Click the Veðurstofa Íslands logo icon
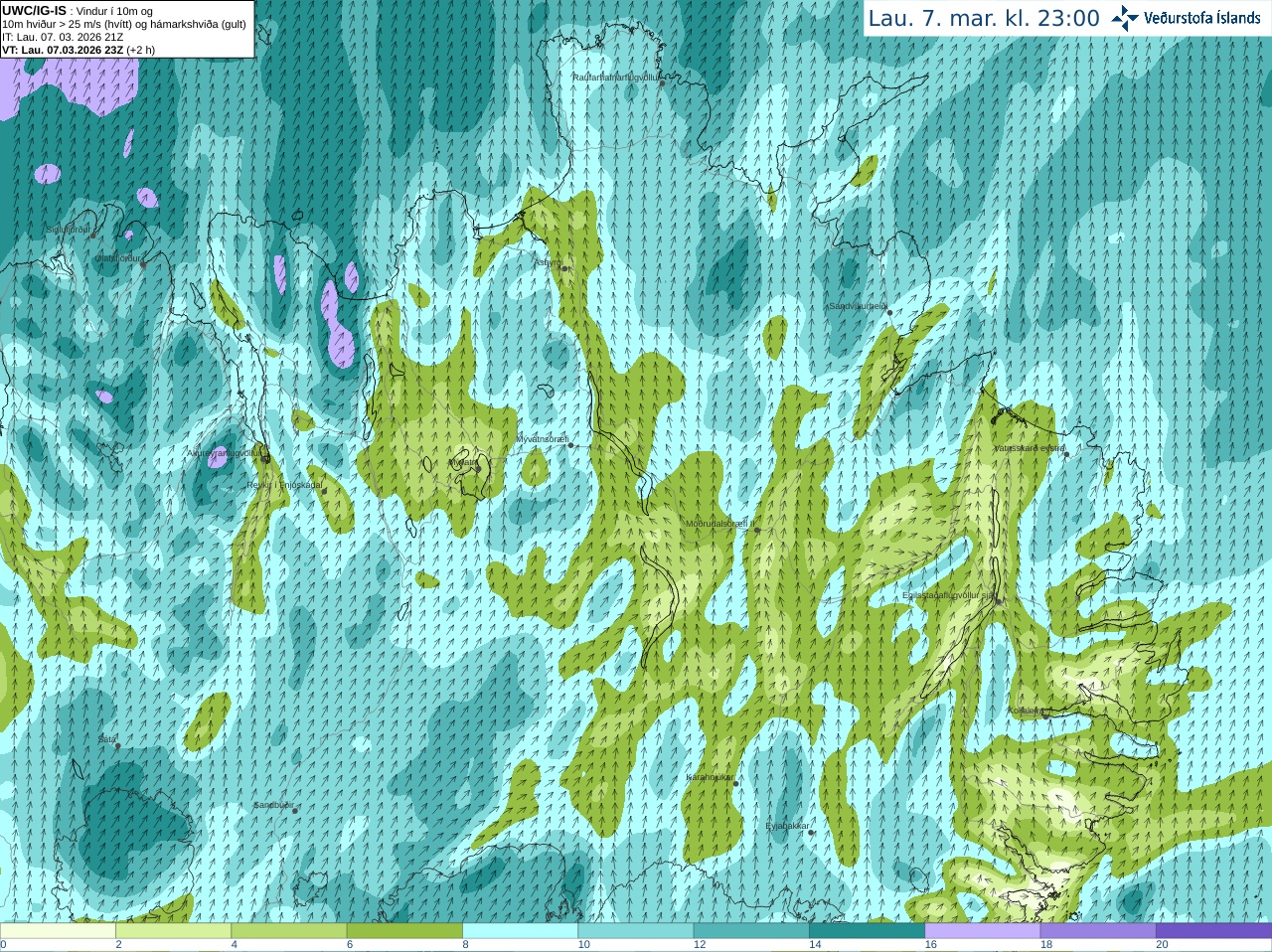This screenshot has width=1272, height=952. pyautogui.click(x=1125, y=18)
